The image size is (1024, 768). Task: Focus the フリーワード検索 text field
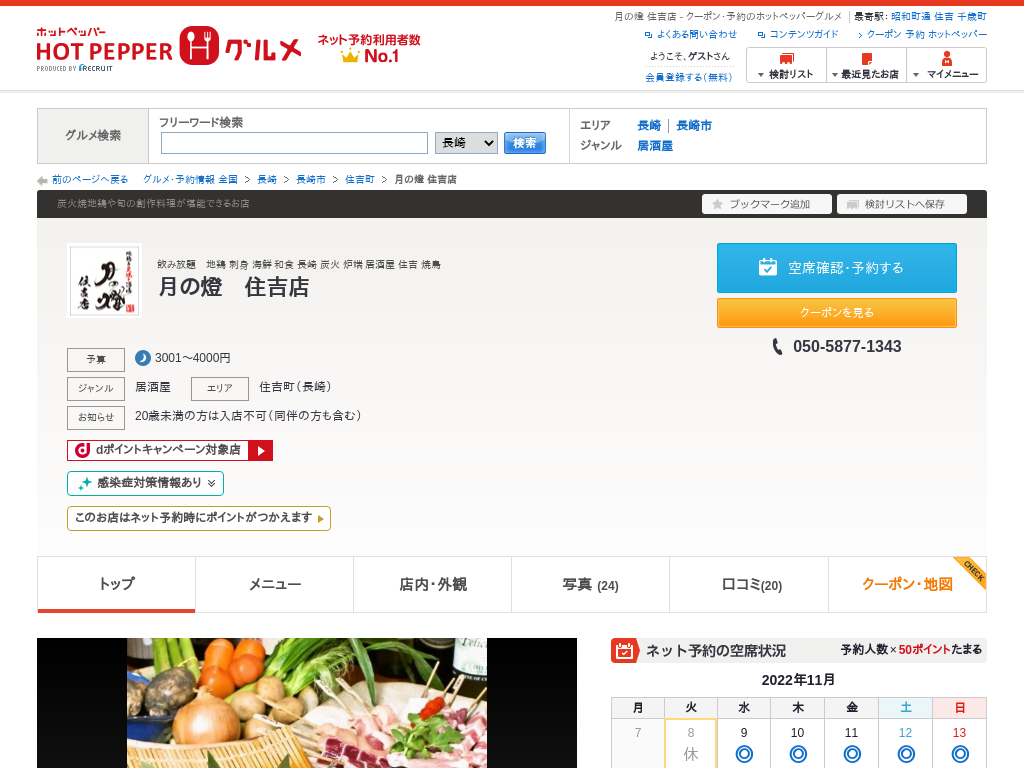(295, 143)
